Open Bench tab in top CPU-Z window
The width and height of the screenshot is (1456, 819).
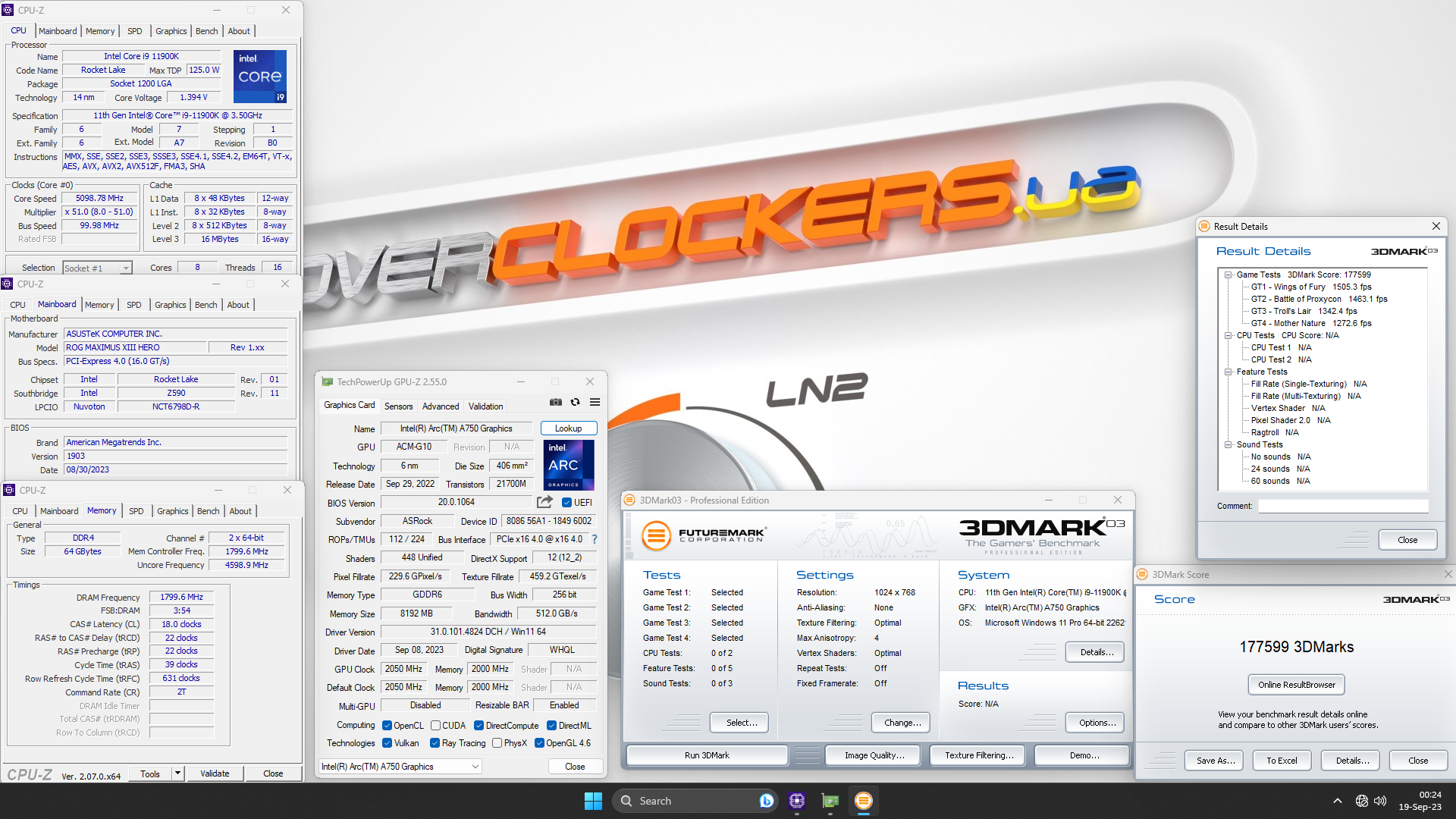(x=206, y=31)
